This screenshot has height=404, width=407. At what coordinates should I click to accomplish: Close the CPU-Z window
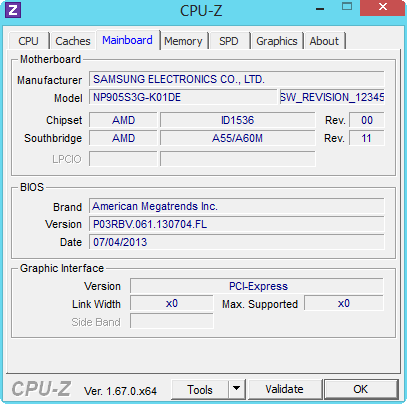click(383, 7)
